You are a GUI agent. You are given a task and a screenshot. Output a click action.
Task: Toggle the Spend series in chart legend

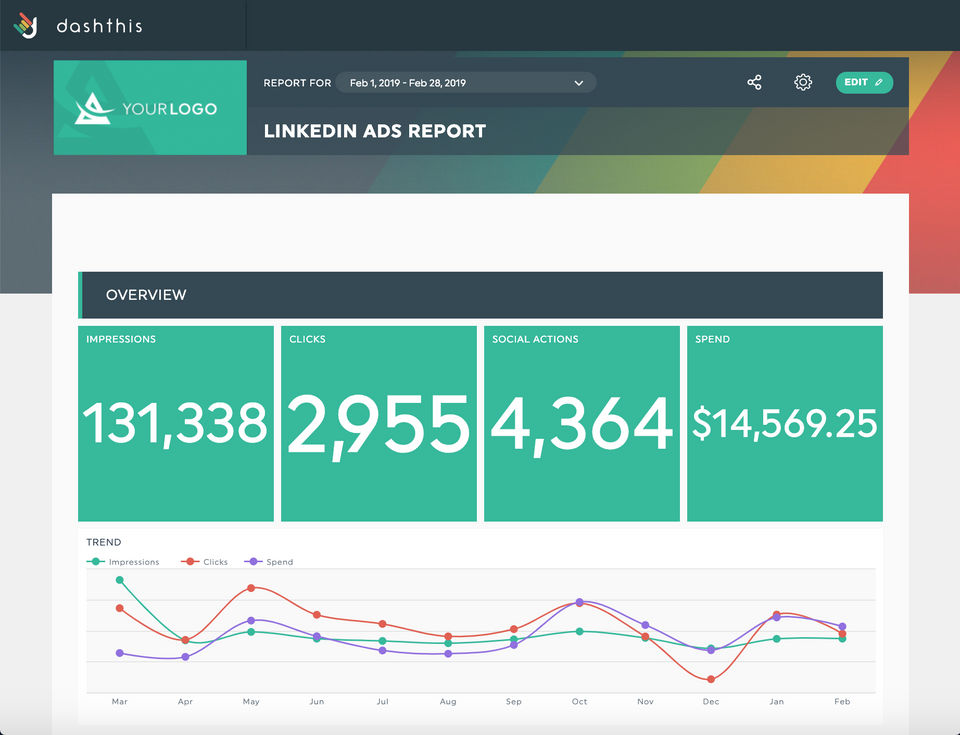269,562
